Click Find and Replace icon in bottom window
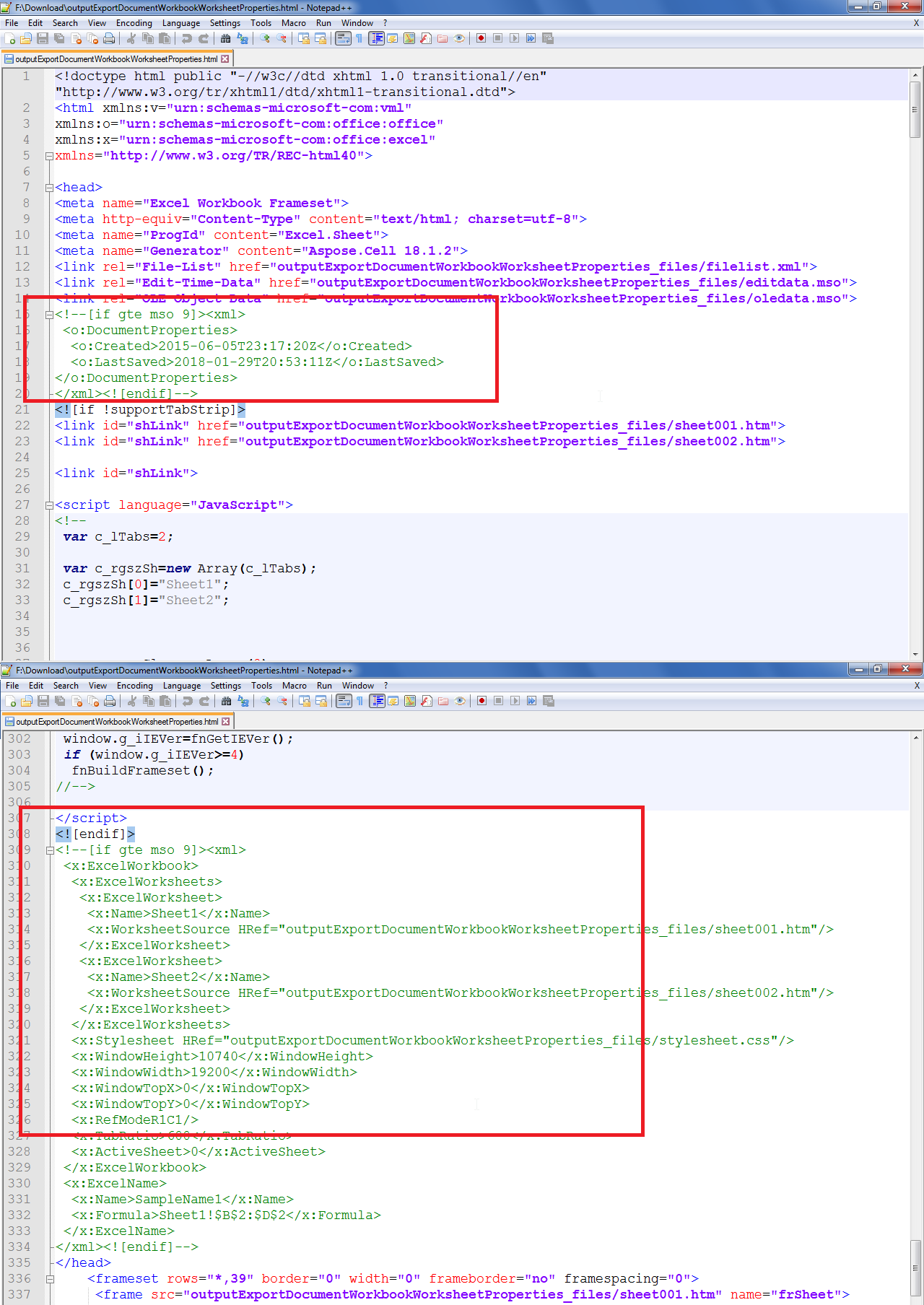 click(243, 701)
